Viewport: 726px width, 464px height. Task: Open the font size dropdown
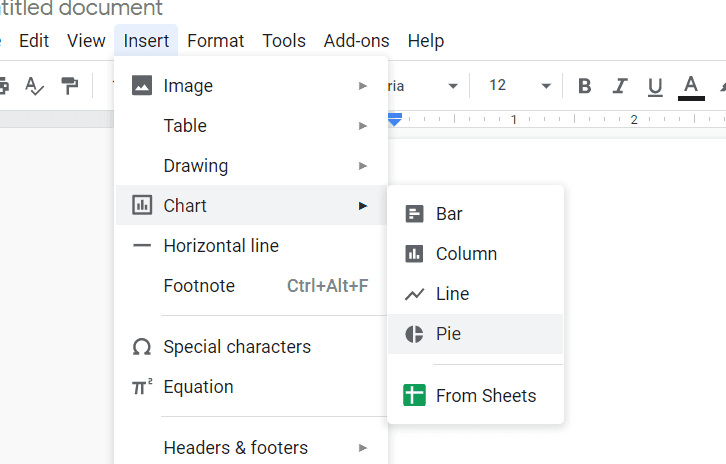(545, 86)
